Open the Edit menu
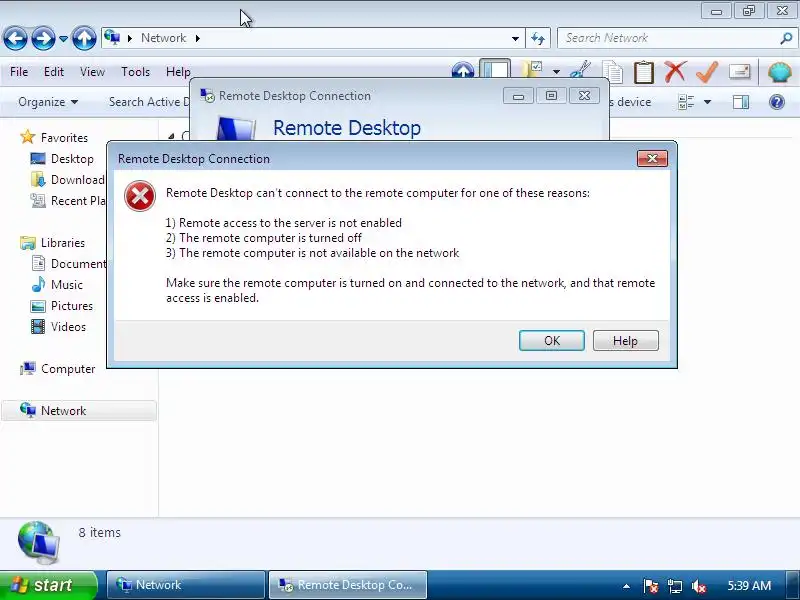Screen dimensions: 800x600 tap(54, 71)
